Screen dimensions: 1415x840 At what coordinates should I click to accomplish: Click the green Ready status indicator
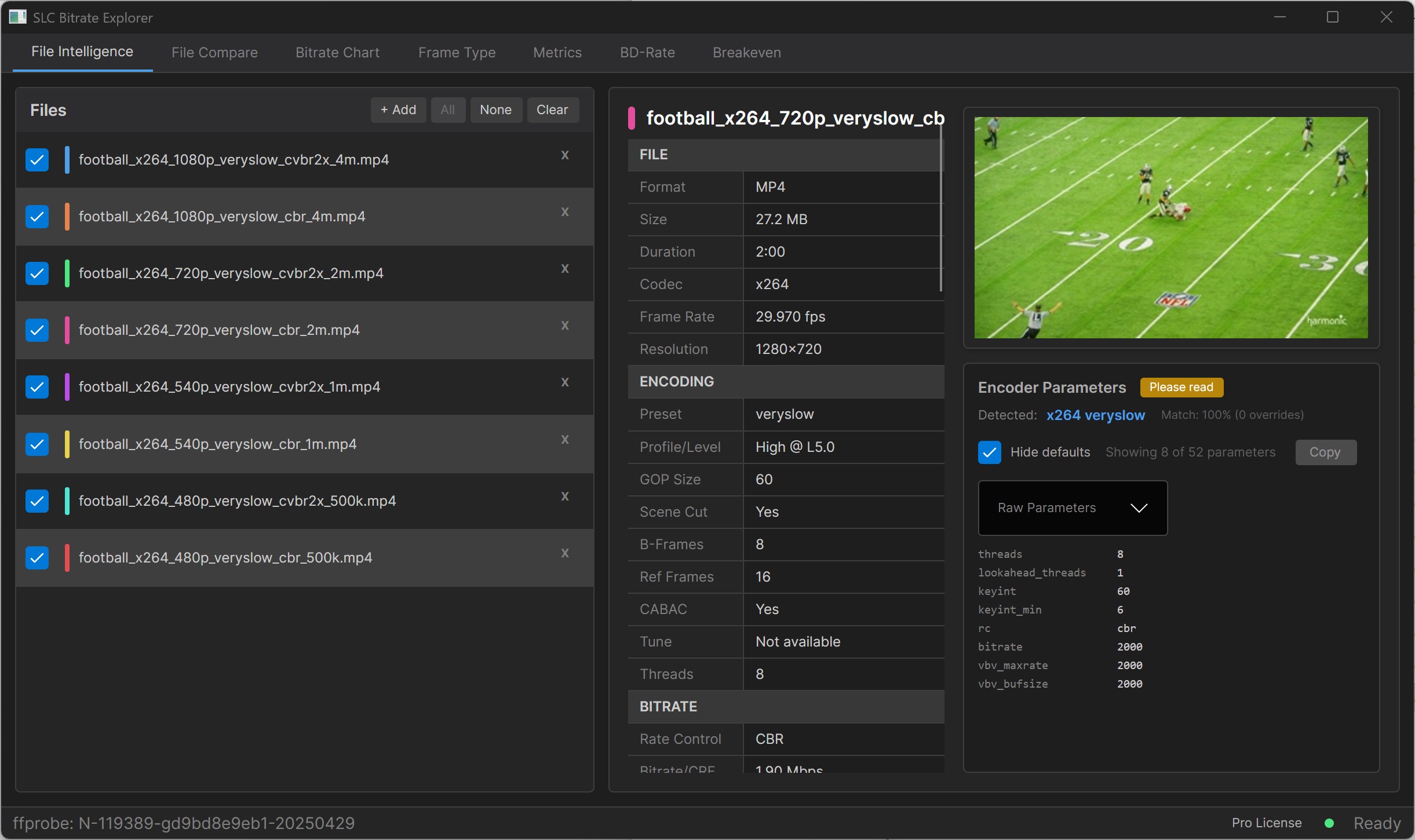tap(1330, 823)
